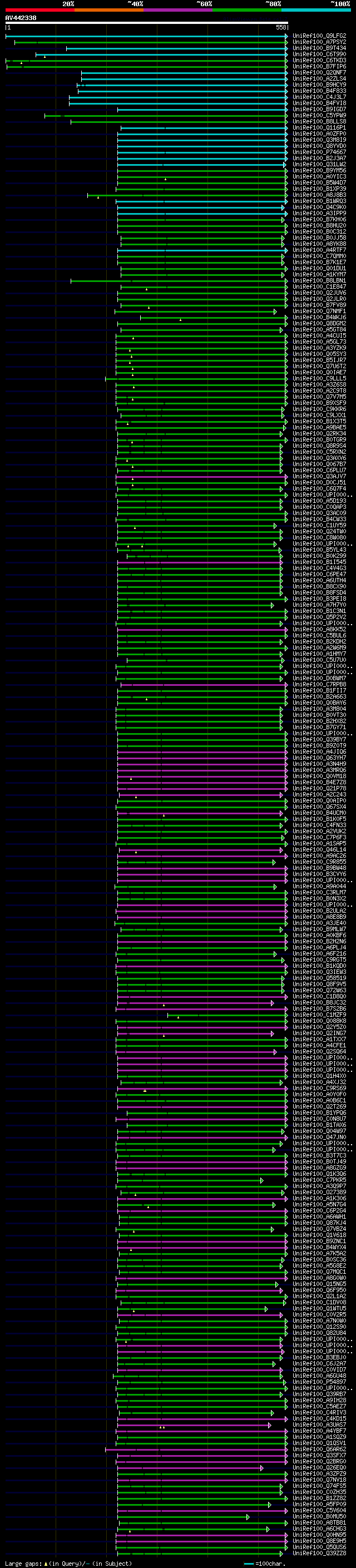Select hit label UniRef100_Q2JUV6

click(319, 293)
